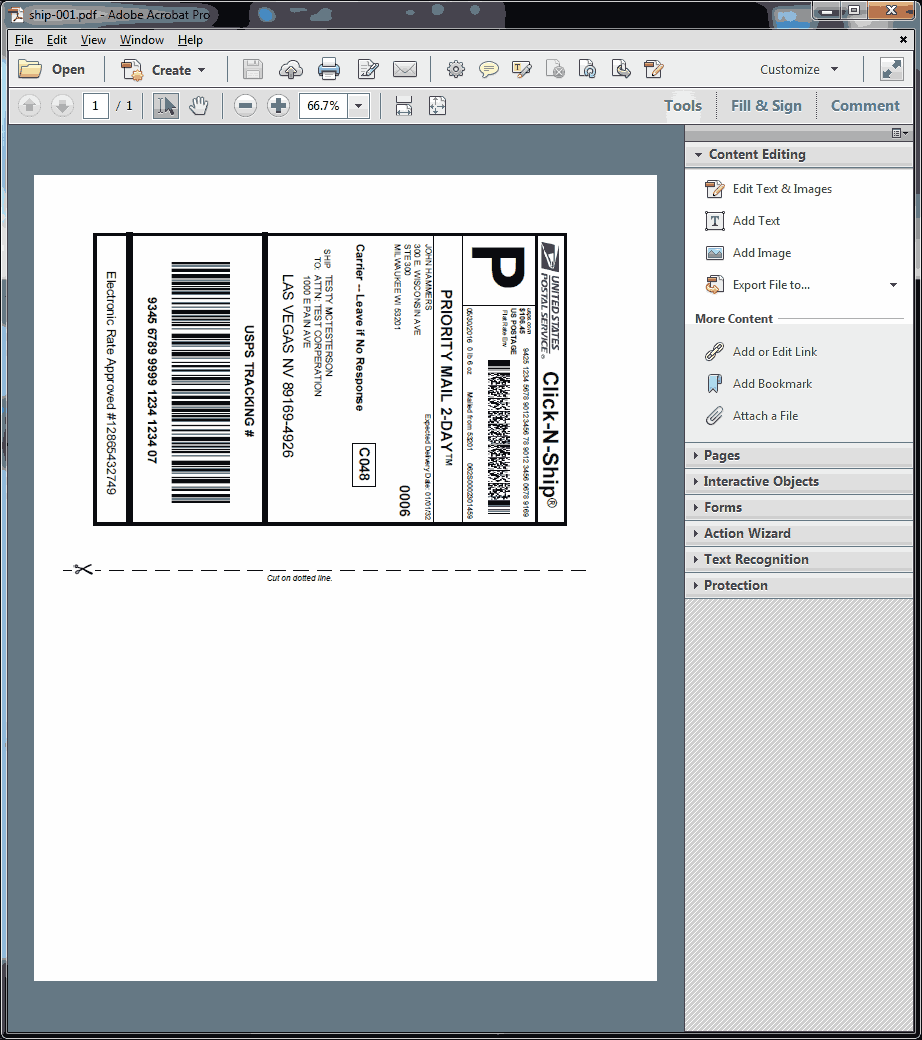Open the zoom level dropdown arrow
Image resolution: width=922 pixels, height=1040 pixels.
(x=359, y=105)
